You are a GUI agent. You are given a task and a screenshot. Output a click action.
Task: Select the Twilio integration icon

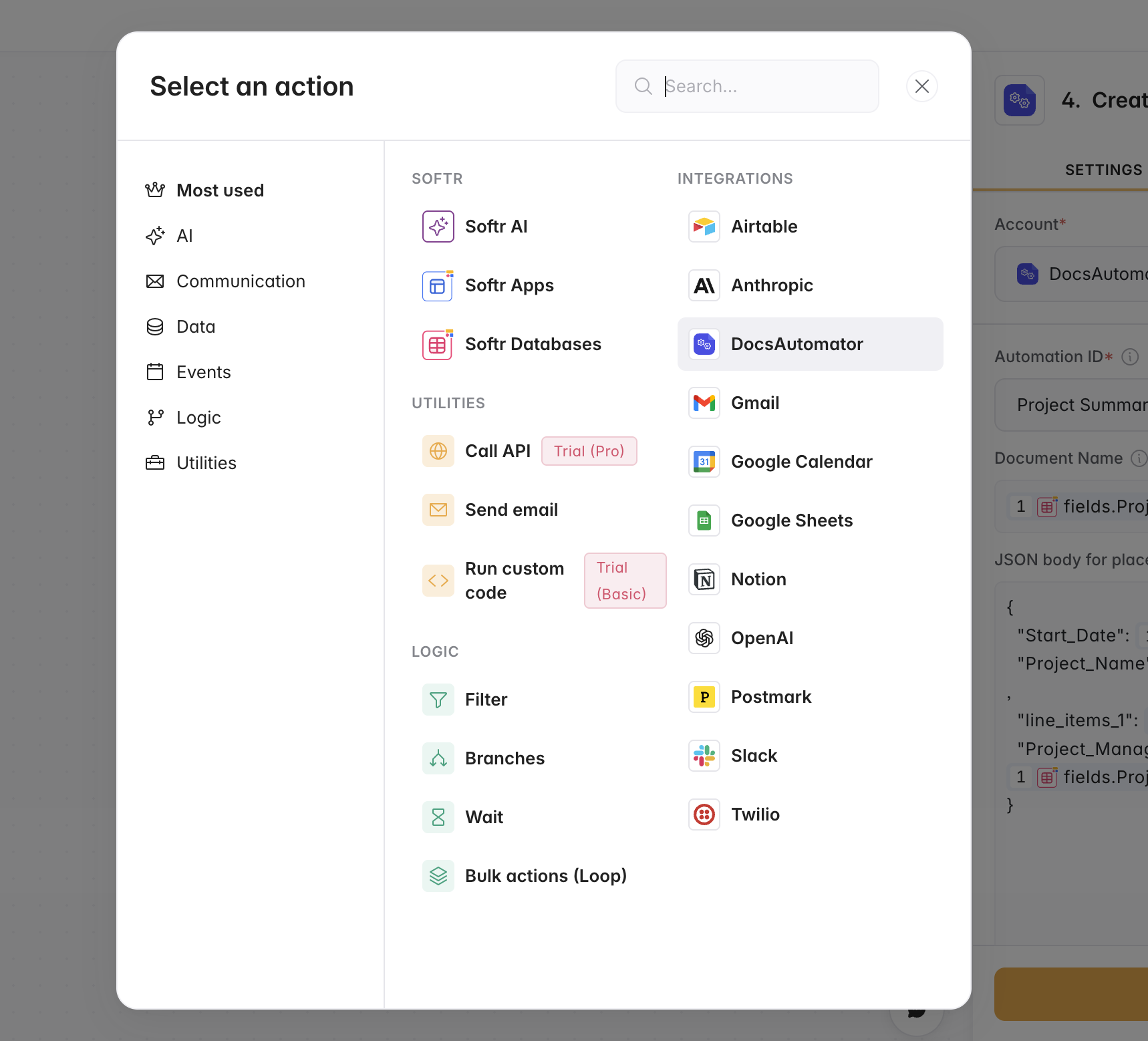pyautogui.click(x=704, y=814)
